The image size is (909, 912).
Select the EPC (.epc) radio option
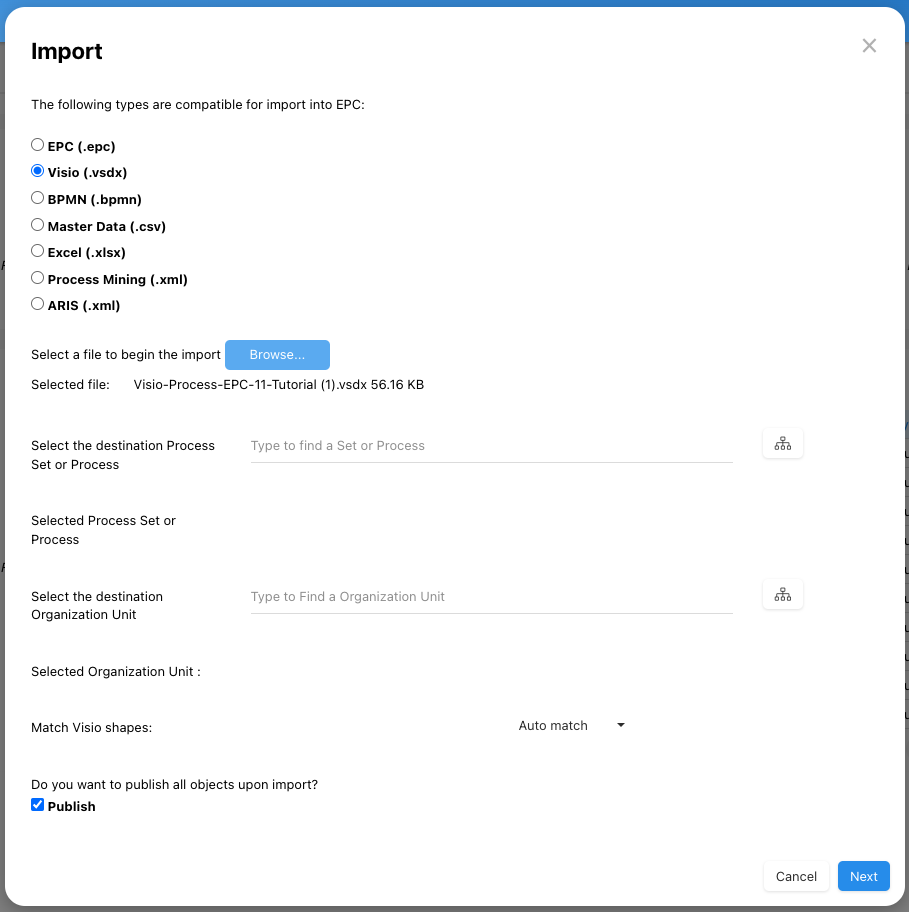(x=38, y=145)
